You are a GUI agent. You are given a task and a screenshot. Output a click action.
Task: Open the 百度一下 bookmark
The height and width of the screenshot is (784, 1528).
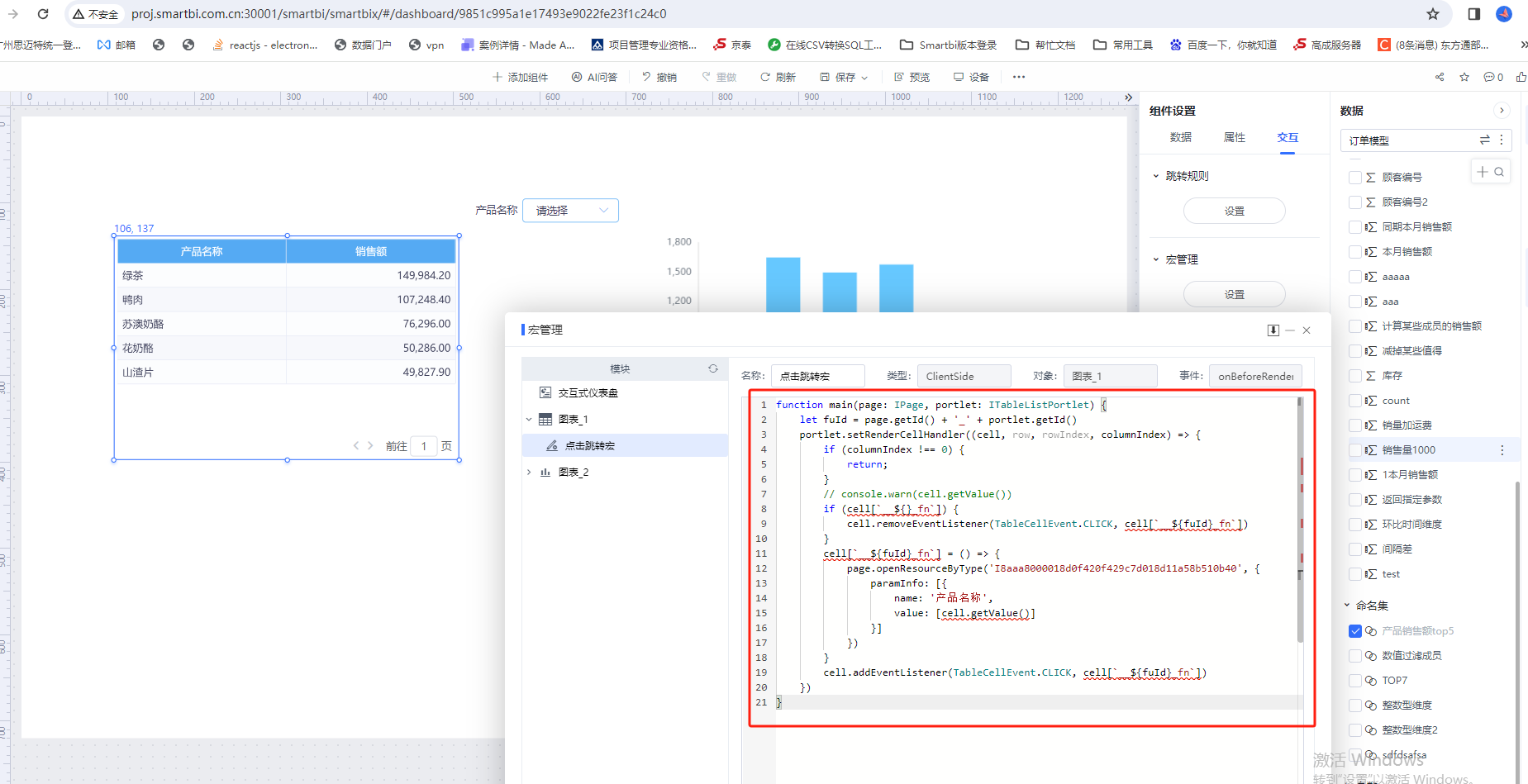pyautogui.click(x=1223, y=45)
